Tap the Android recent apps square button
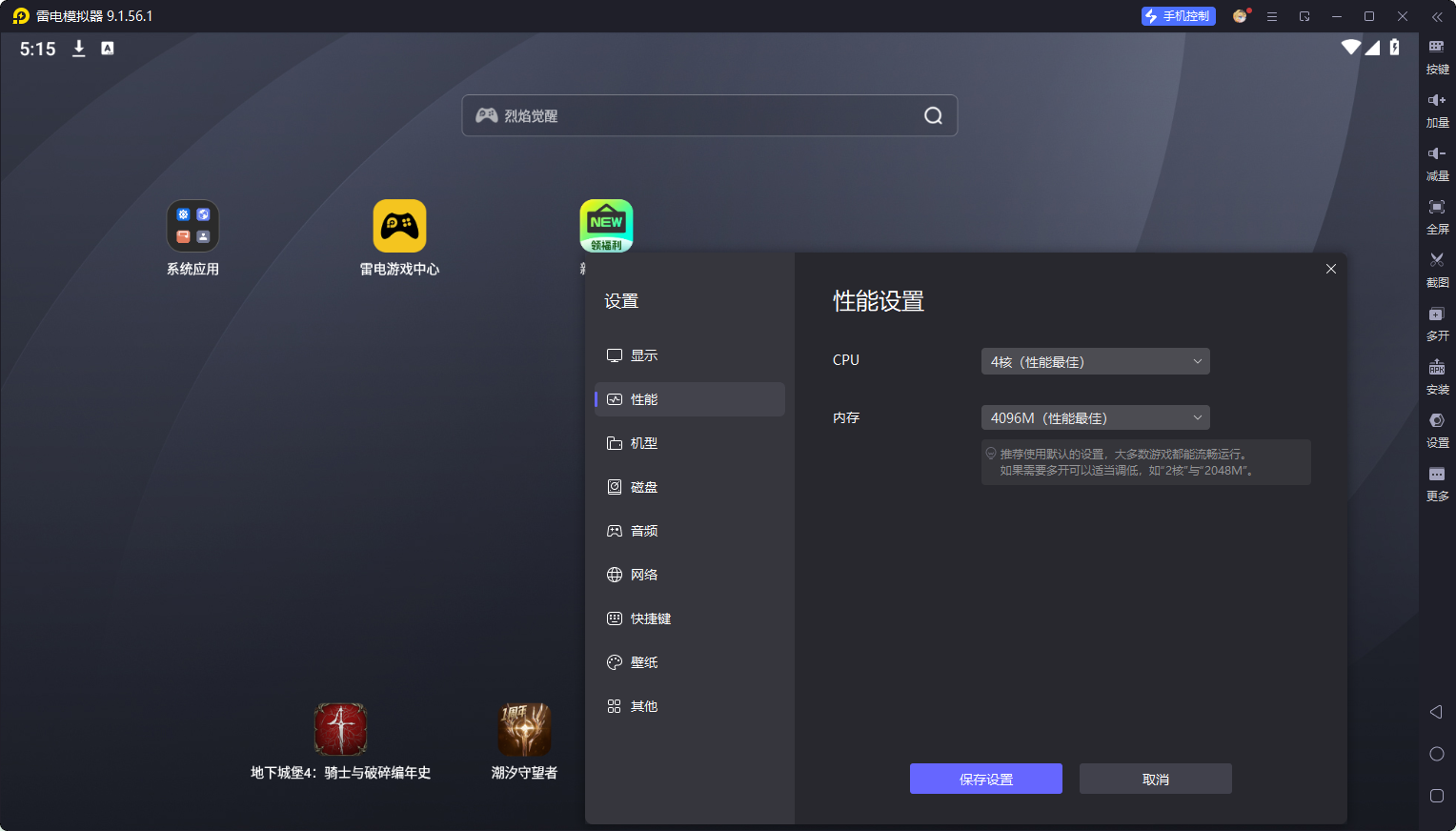Viewport: 1456px width, 831px height. [1437, 796]
